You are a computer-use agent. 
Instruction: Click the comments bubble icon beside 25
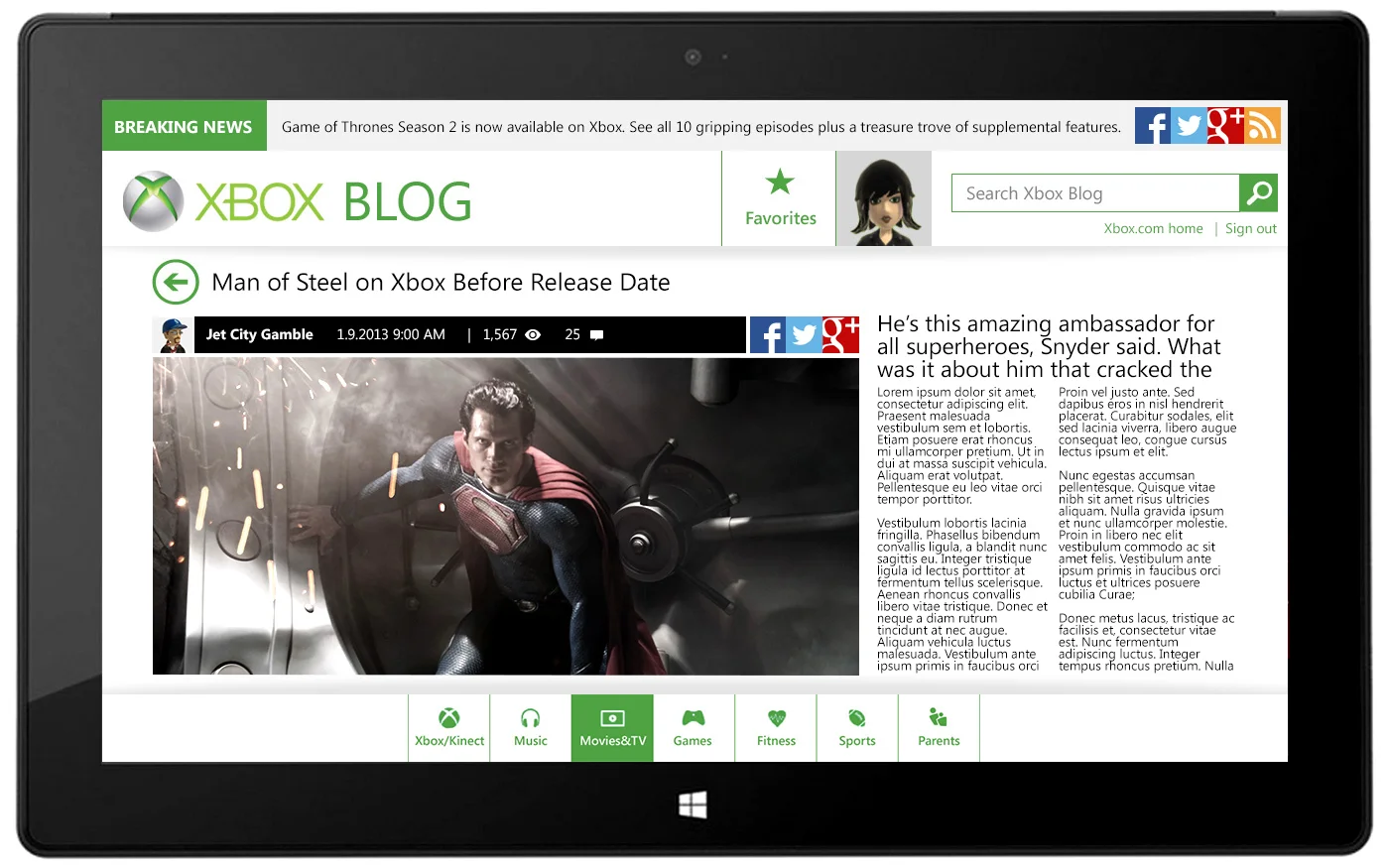coord(596,335)
